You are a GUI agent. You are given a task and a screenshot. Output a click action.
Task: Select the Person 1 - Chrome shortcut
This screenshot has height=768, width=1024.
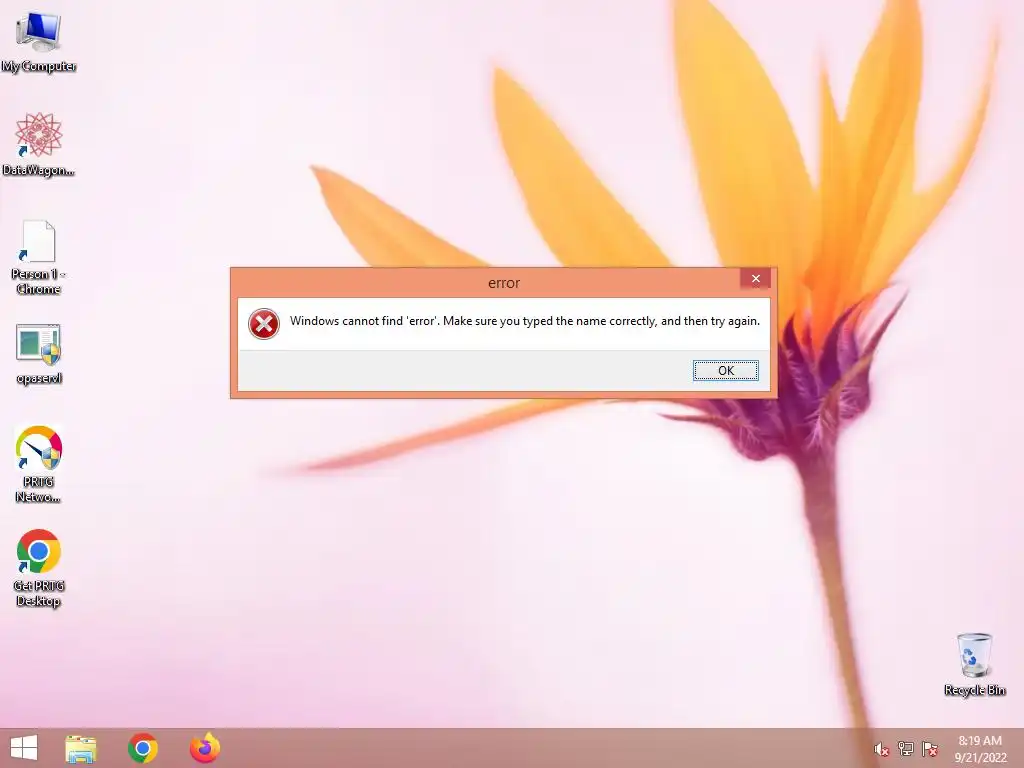click(x=39, y=257)
